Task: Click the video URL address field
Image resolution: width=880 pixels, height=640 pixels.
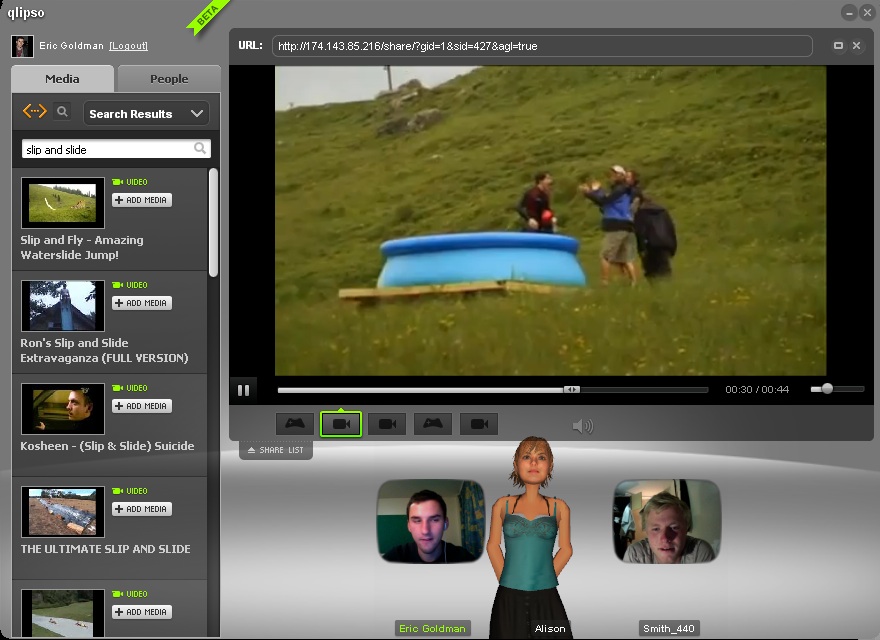Action: click(542, 46)
